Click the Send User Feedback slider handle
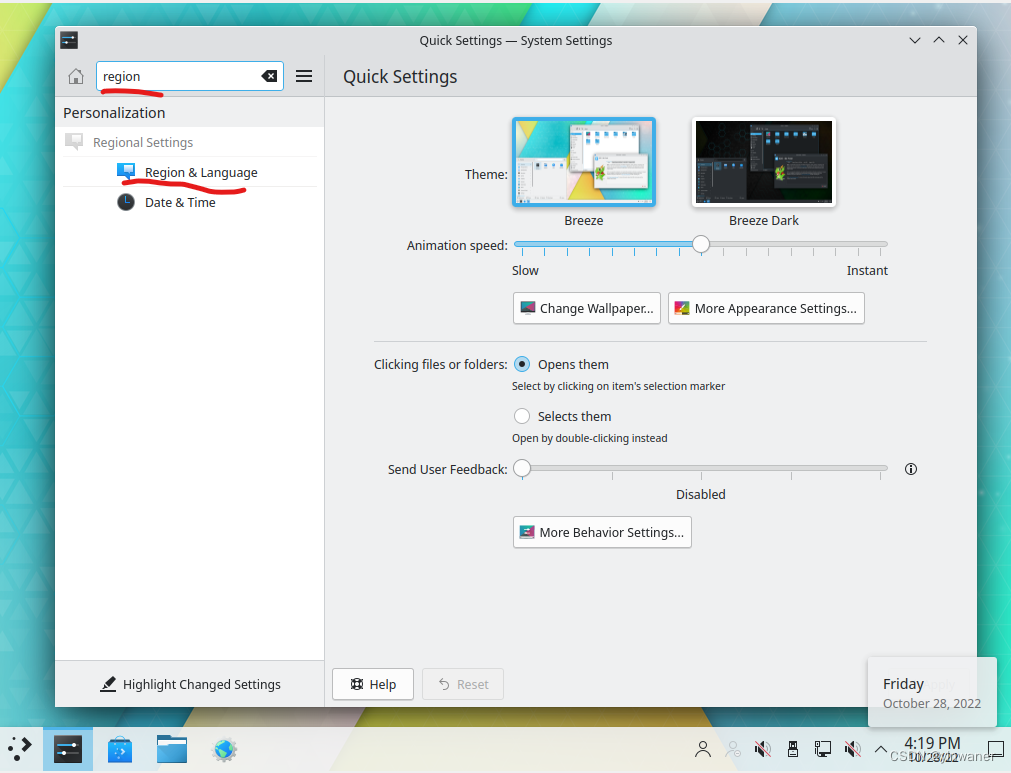 click(x=522, y=469)
